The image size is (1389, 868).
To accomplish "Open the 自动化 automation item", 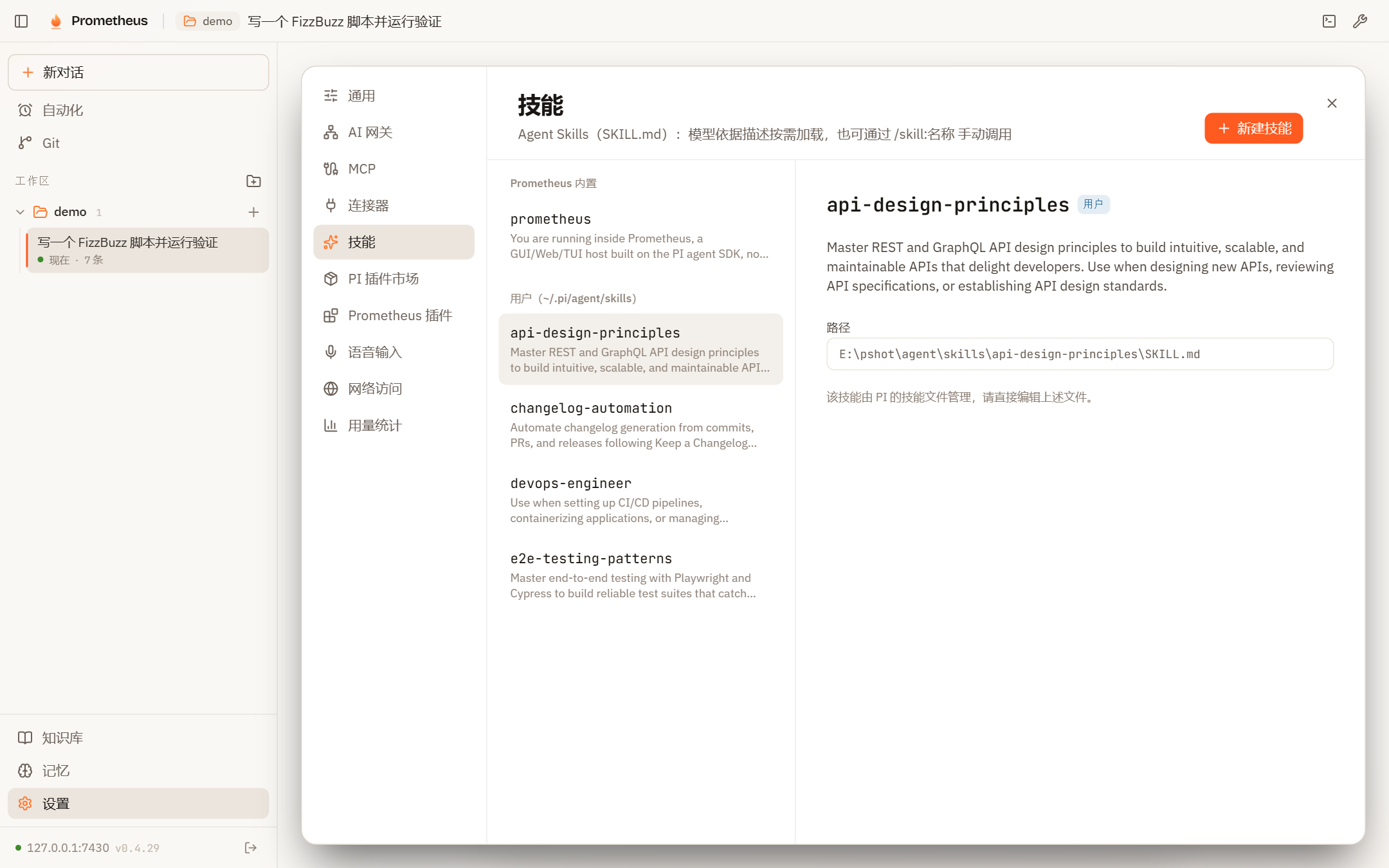I will pos(138,110).
